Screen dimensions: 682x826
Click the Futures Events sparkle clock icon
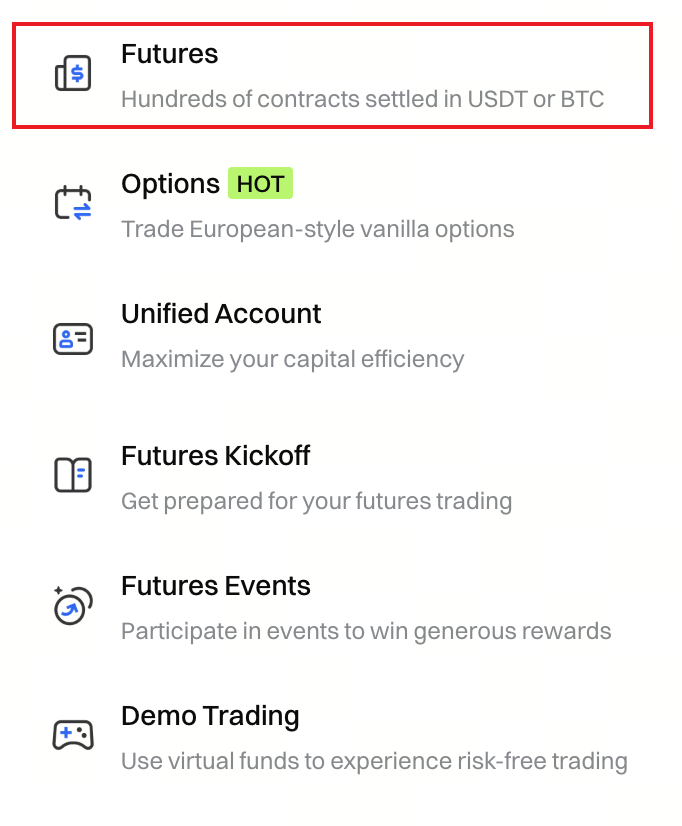click(73, 605)
